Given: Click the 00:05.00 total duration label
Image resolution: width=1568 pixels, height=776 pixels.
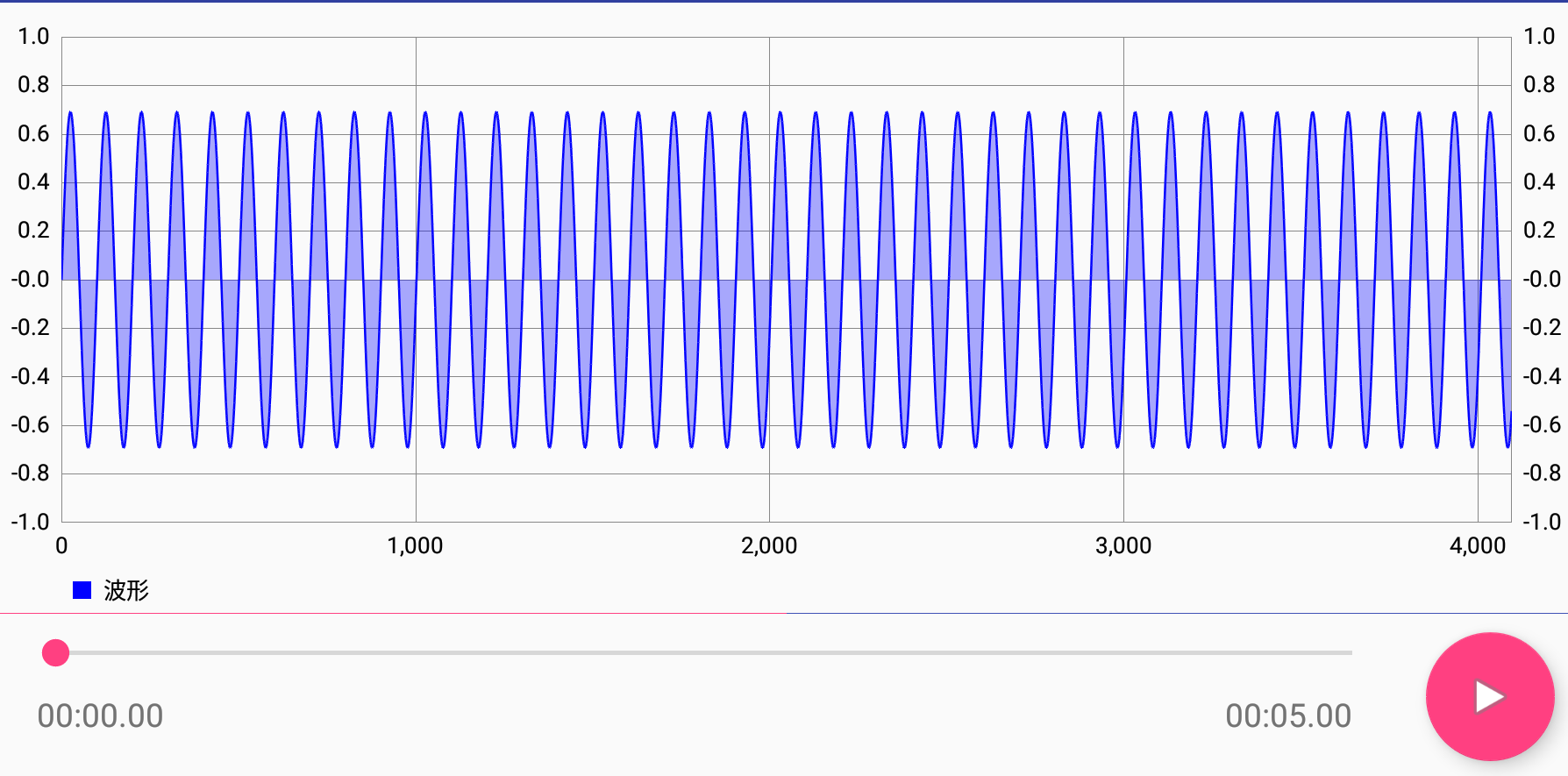Looking at the screenshot, I should (1287, 716).
